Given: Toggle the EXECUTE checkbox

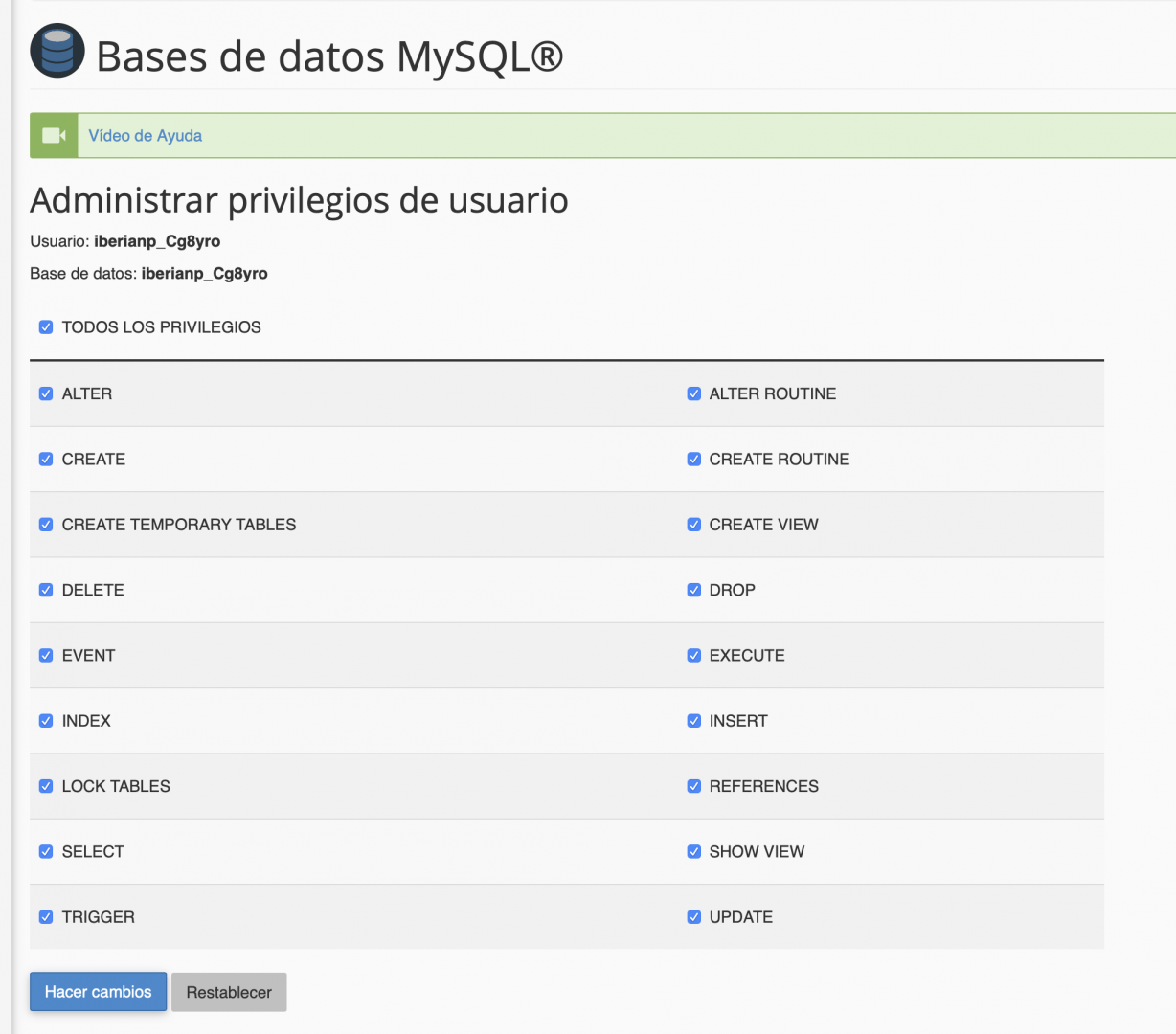Looking at the screenshot, I should click(x=694, y=656).
